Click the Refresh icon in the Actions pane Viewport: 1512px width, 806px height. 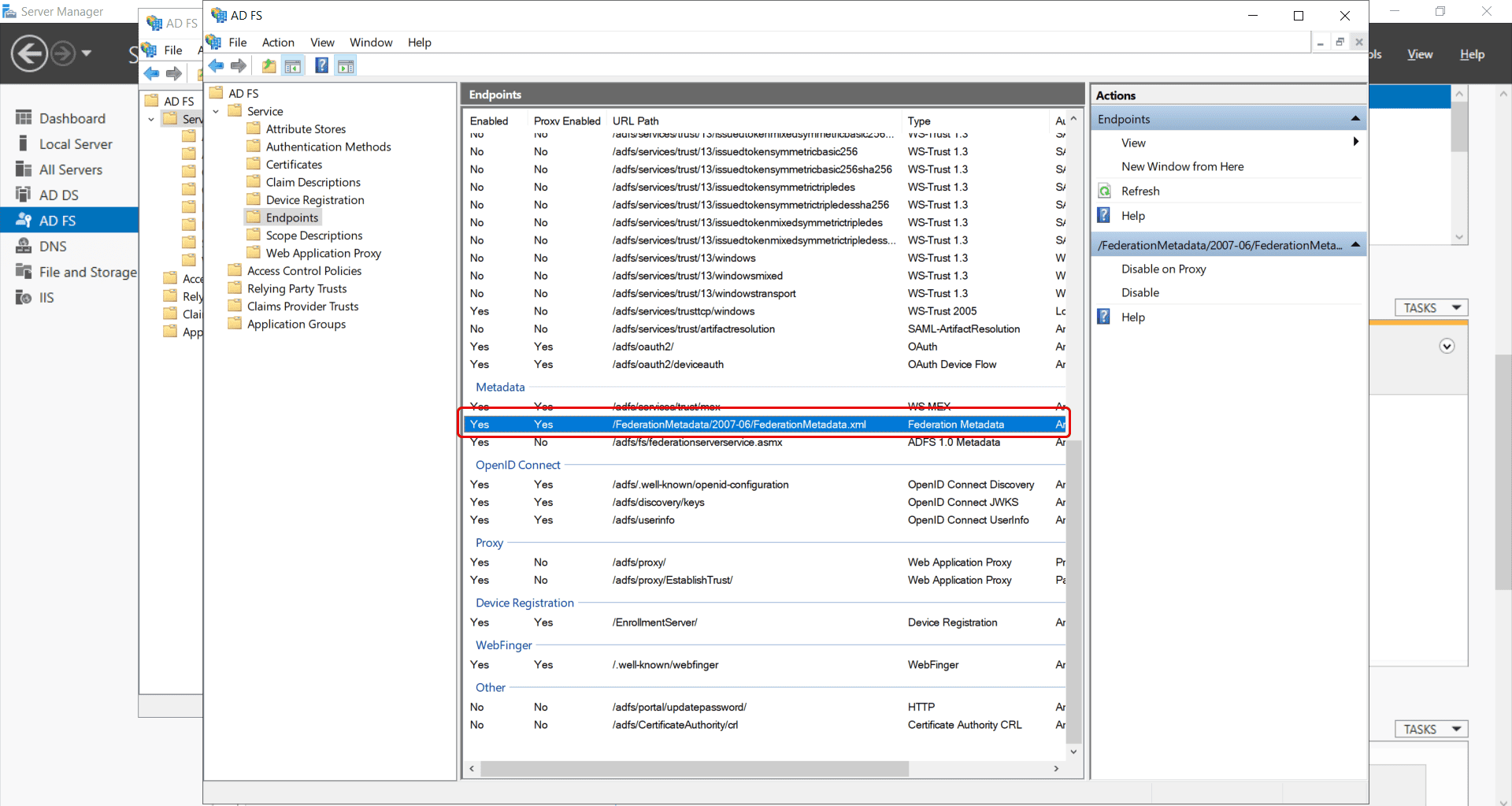tap(1105, 190)
